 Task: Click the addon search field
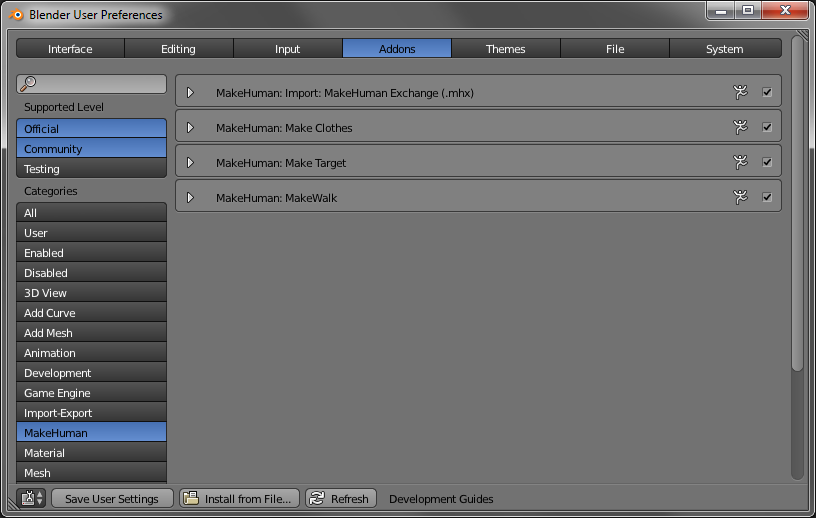(x=92, y=83)
